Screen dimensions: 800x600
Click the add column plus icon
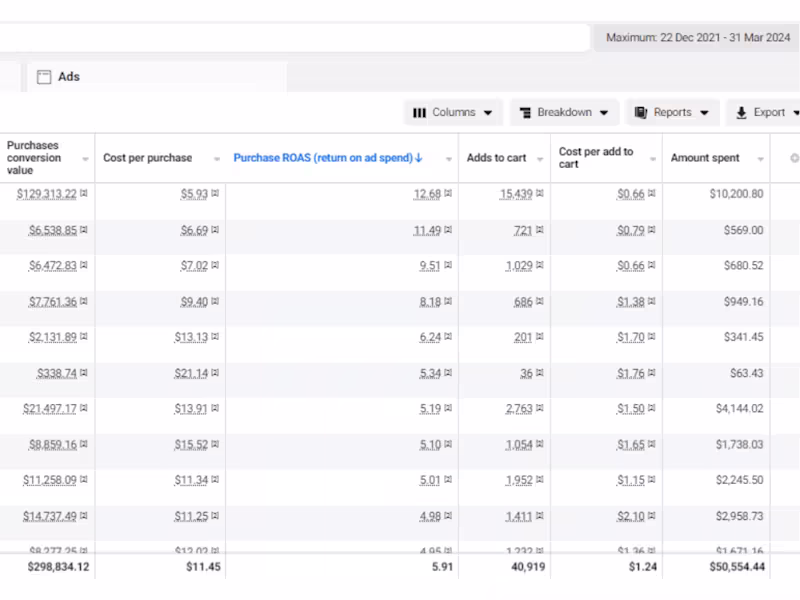pyautogui.click(x=794, y=158)
